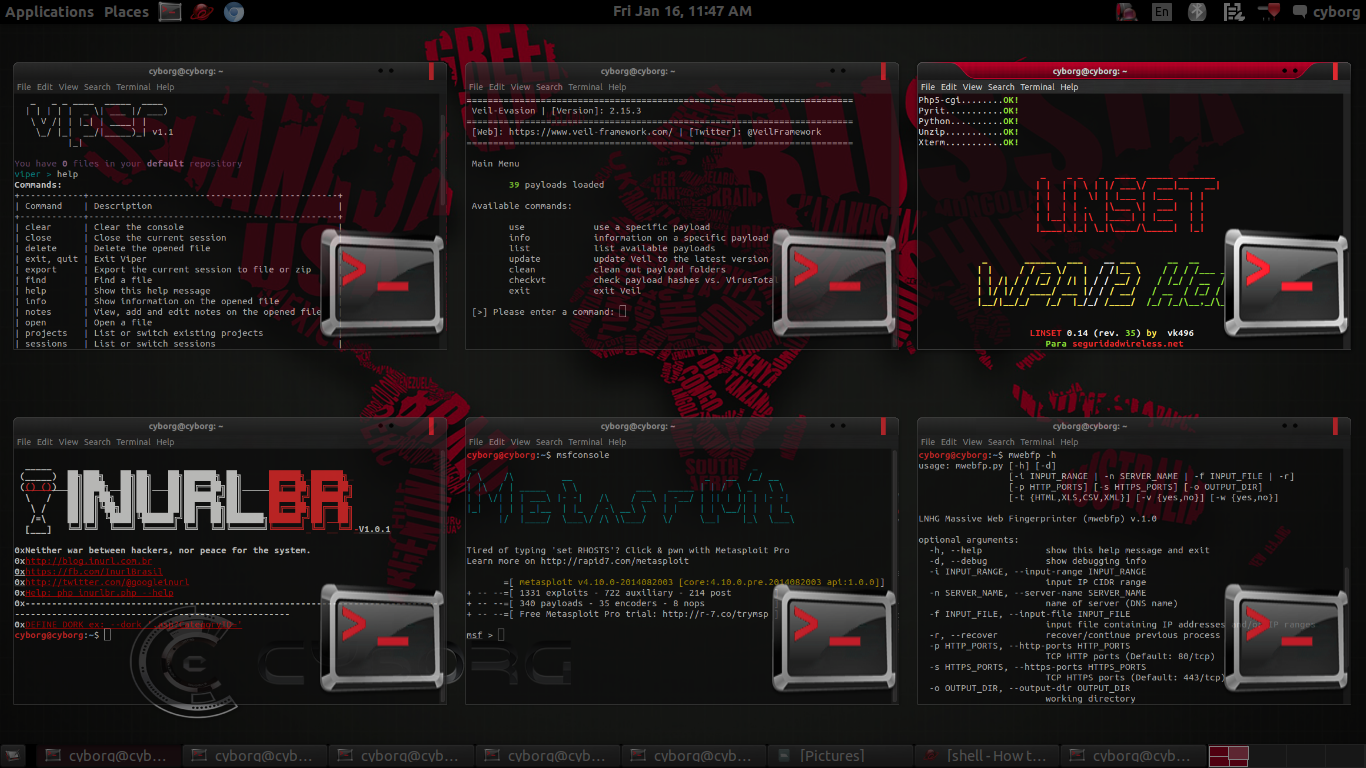
Task: Click the 'msf >' prompt in Metasploit terminal
Action: pyautogui.click(x=485, y=635)
